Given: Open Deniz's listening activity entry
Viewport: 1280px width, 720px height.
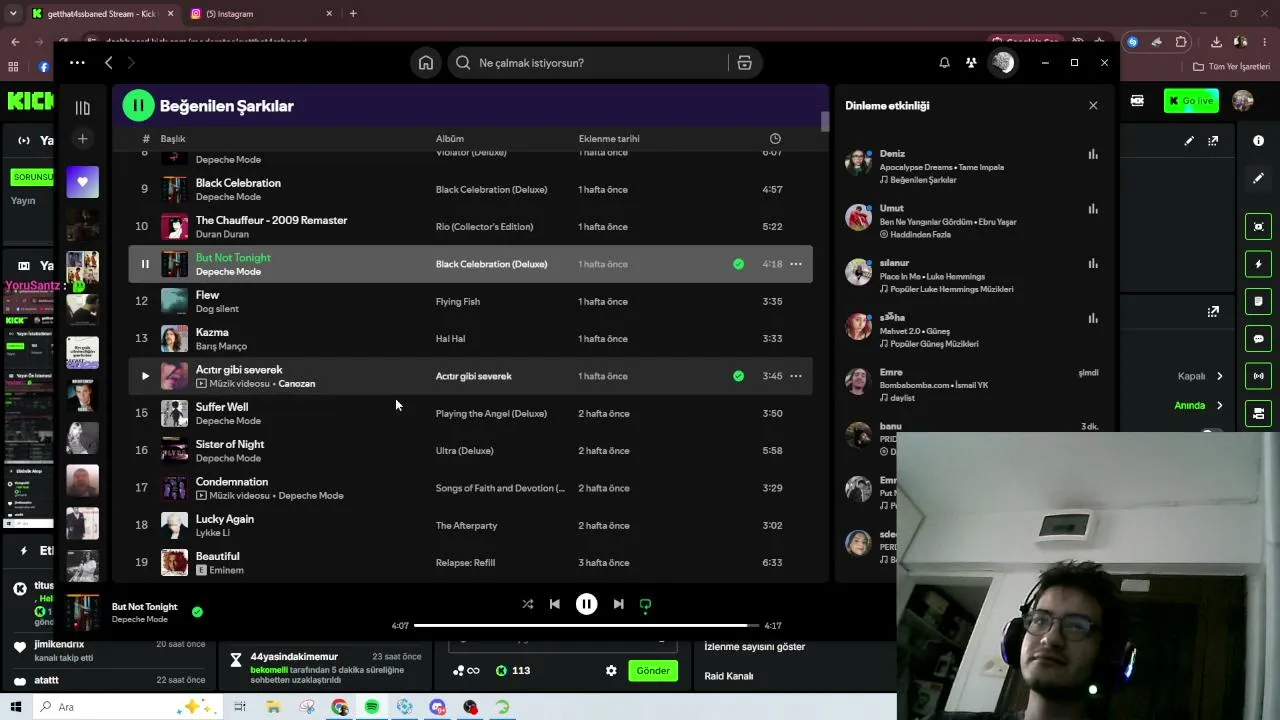Looking at the screenshot, I should (972, 167).
